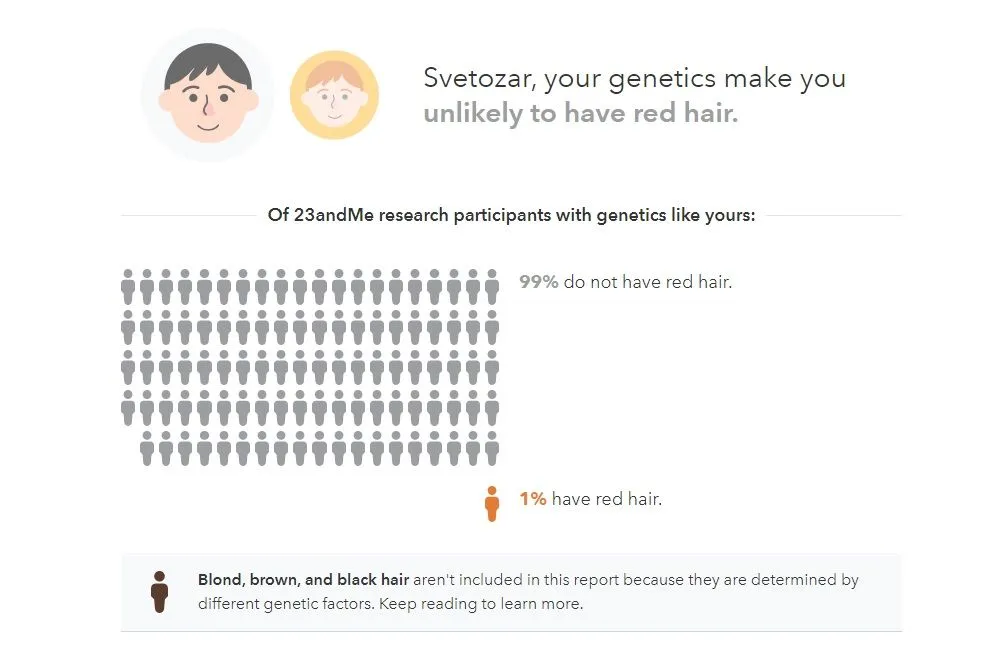Viewport: 999px width, 671px height.
Task: Click the "have red hair." label beside 1%
Action: pyautogui.click(x=606, y=498)
